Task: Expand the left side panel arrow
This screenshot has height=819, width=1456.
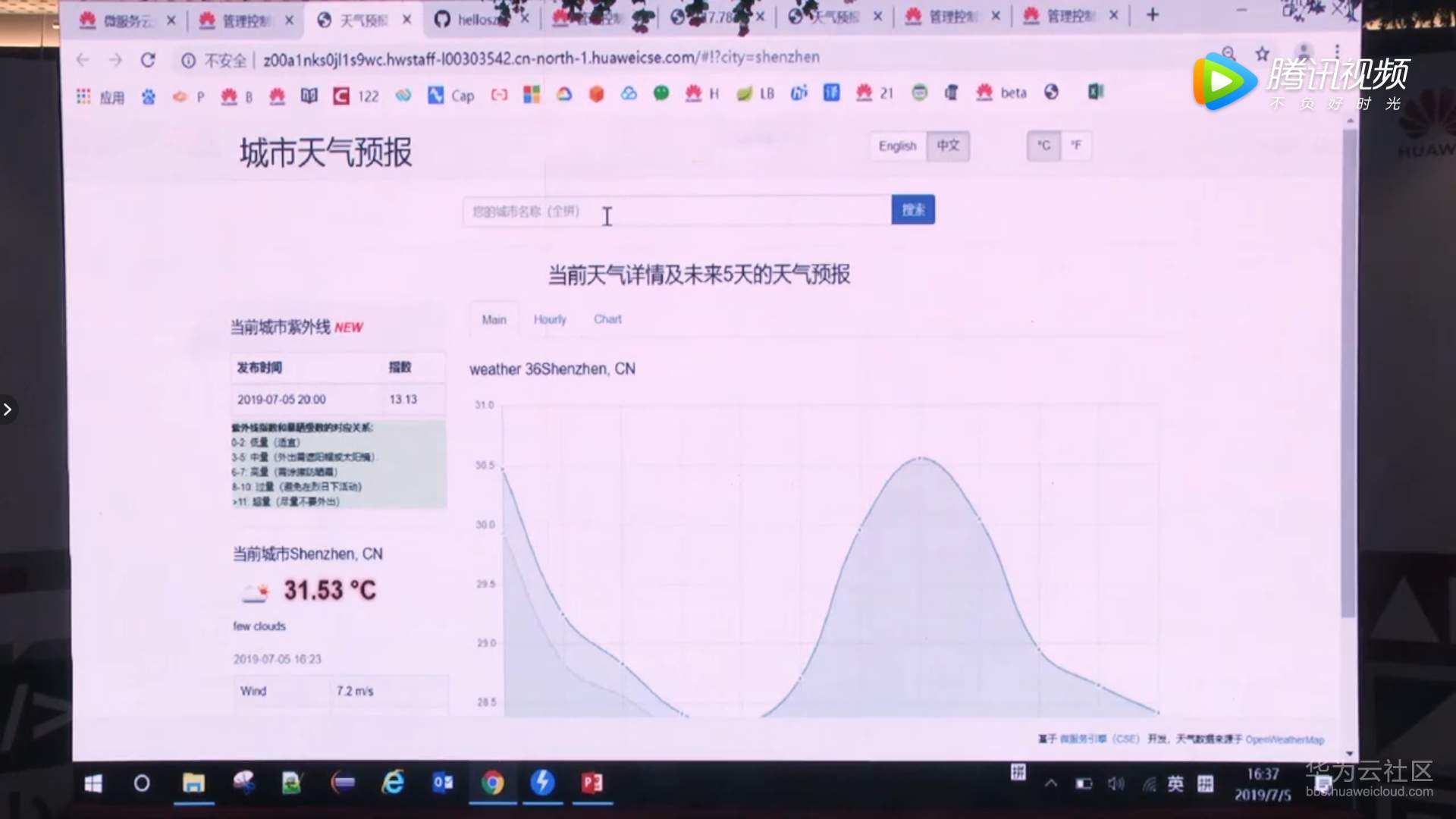Action: pyautogui.click(x=8, y=409)
